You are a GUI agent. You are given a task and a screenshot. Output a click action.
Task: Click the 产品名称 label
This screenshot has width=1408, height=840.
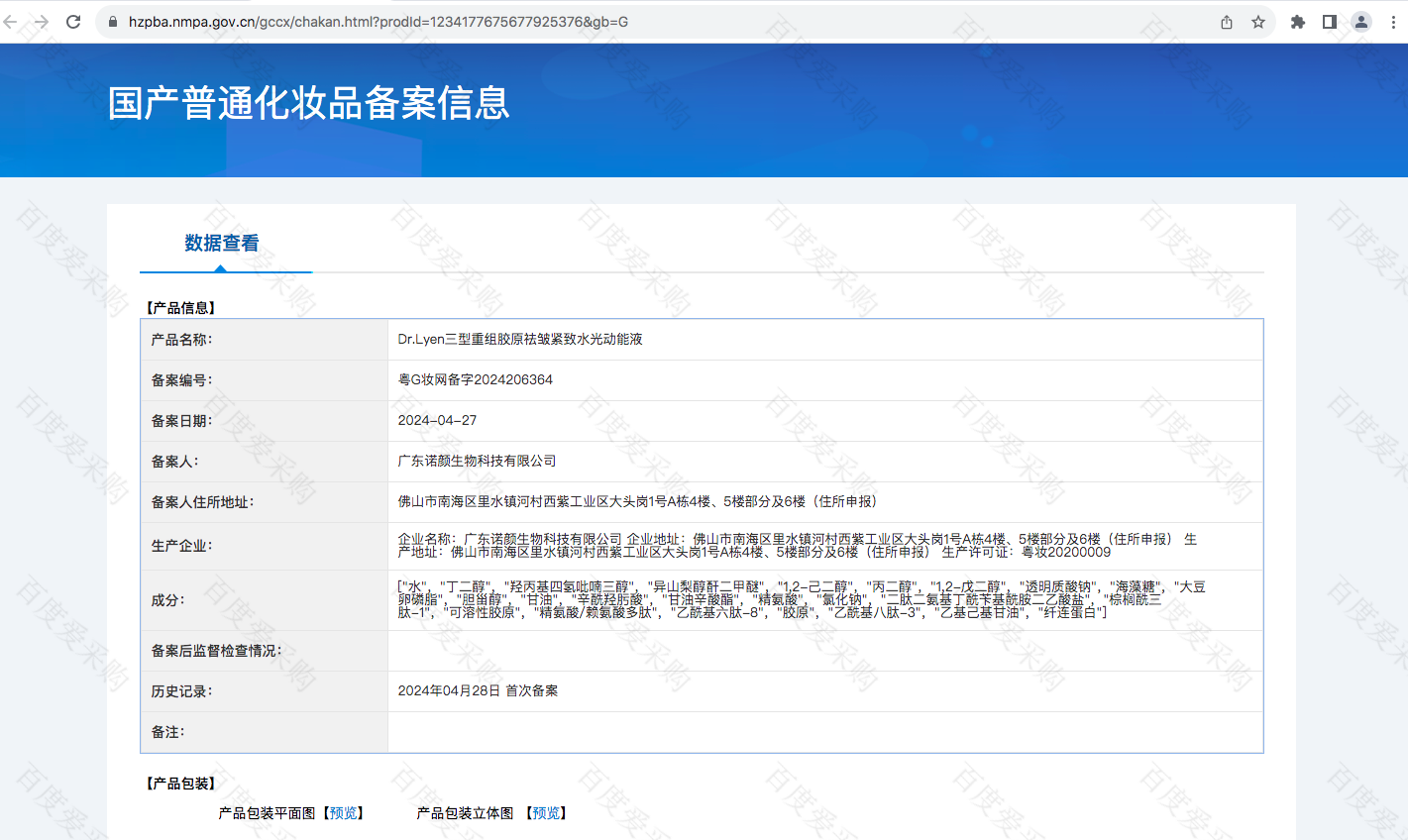pos(181,340)
